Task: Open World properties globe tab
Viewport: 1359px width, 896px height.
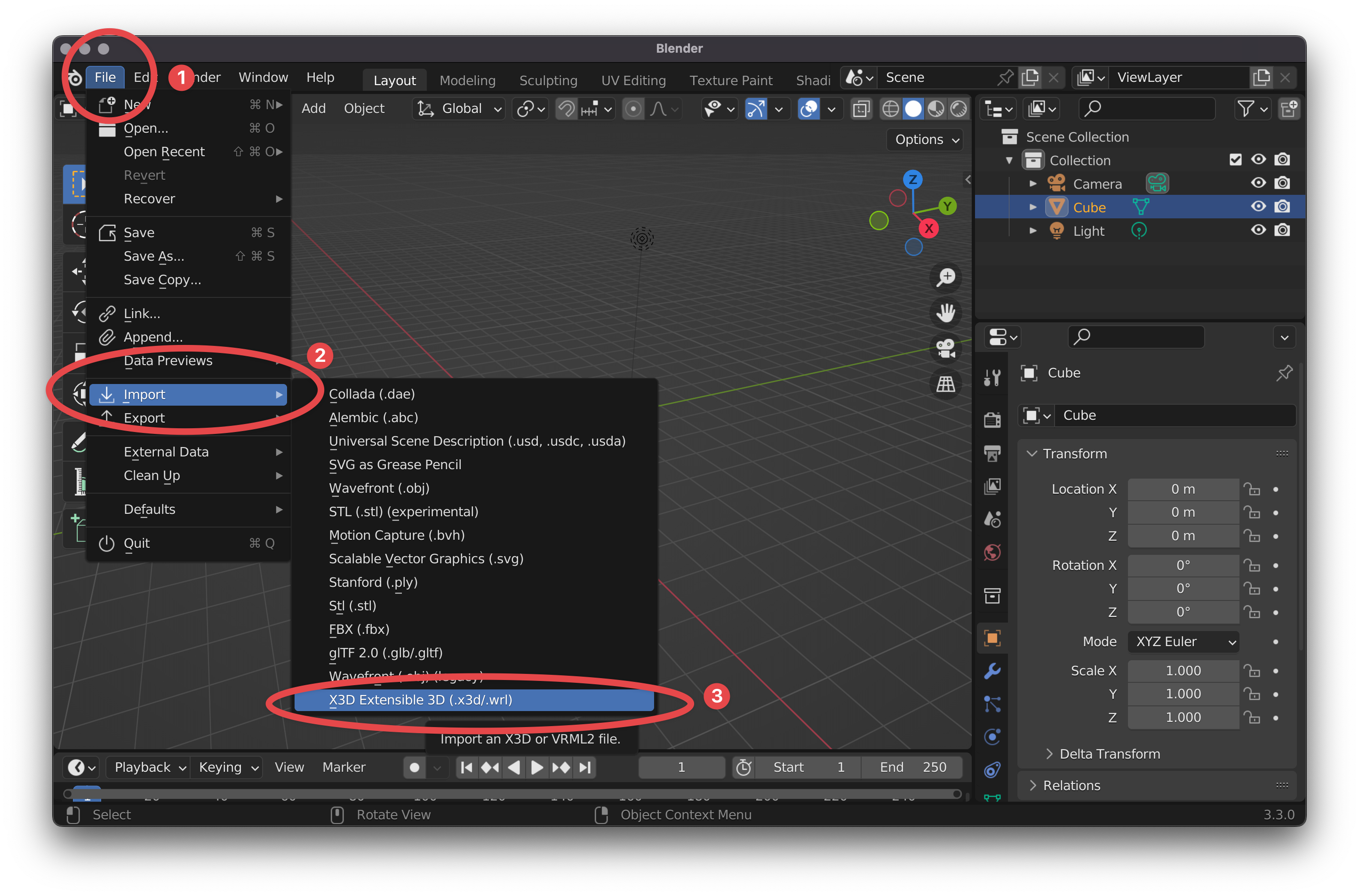Action: pyautogui.click(x=992, y=552)
